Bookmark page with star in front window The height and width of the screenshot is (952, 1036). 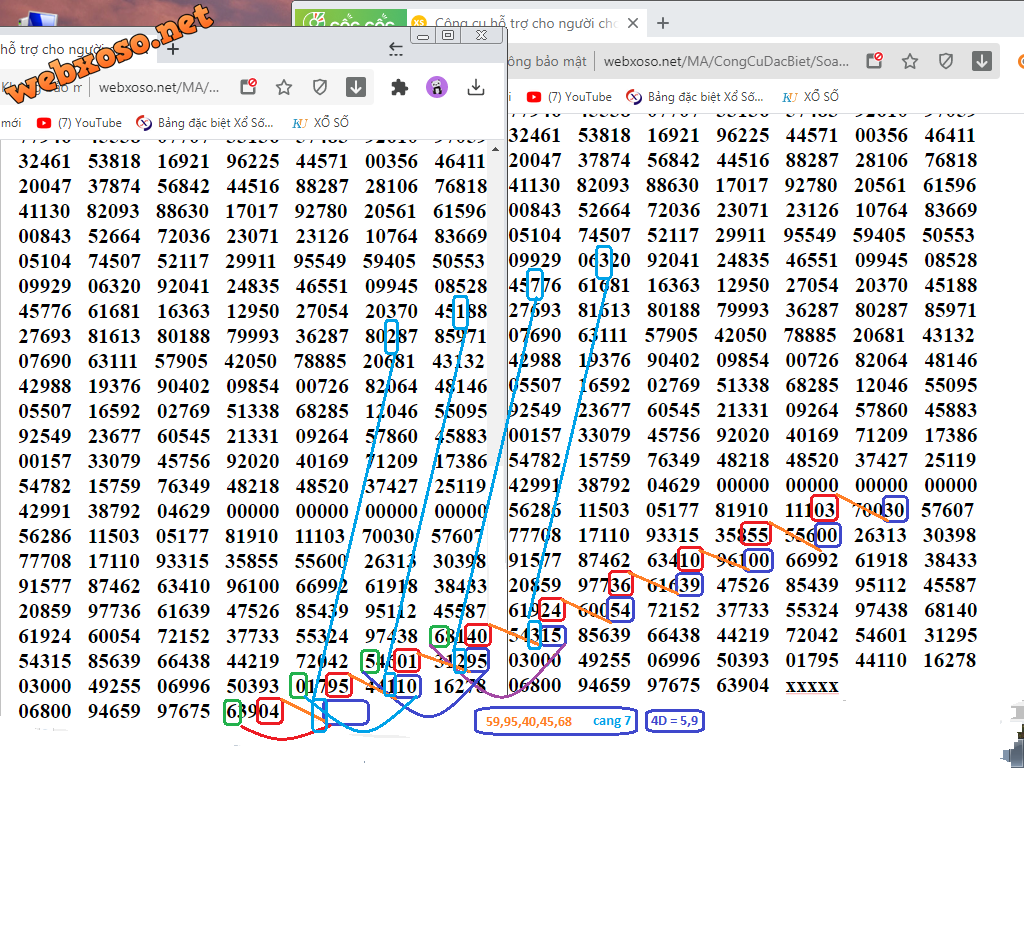tap(284, 88)
